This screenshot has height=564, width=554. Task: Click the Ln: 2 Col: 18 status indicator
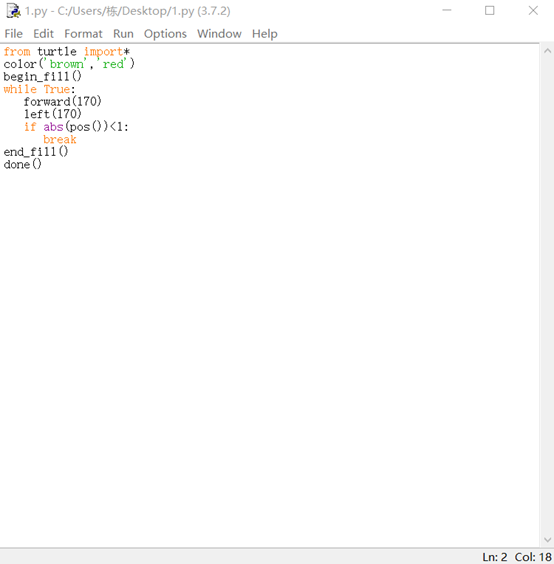coord(517,557)
